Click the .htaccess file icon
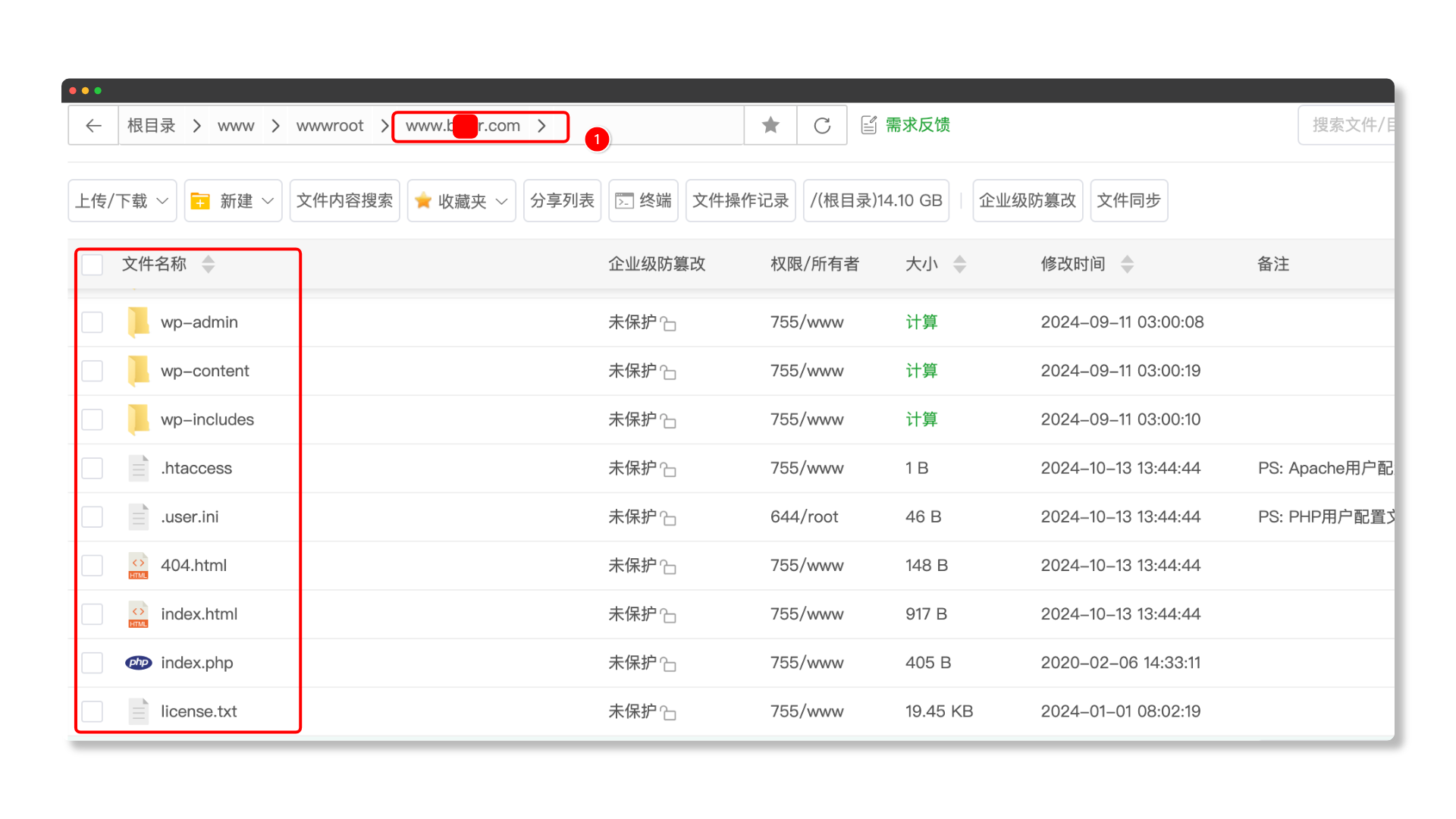This screenshot has height=819, width=1456. pyautogui.click(x=138, y=468)
